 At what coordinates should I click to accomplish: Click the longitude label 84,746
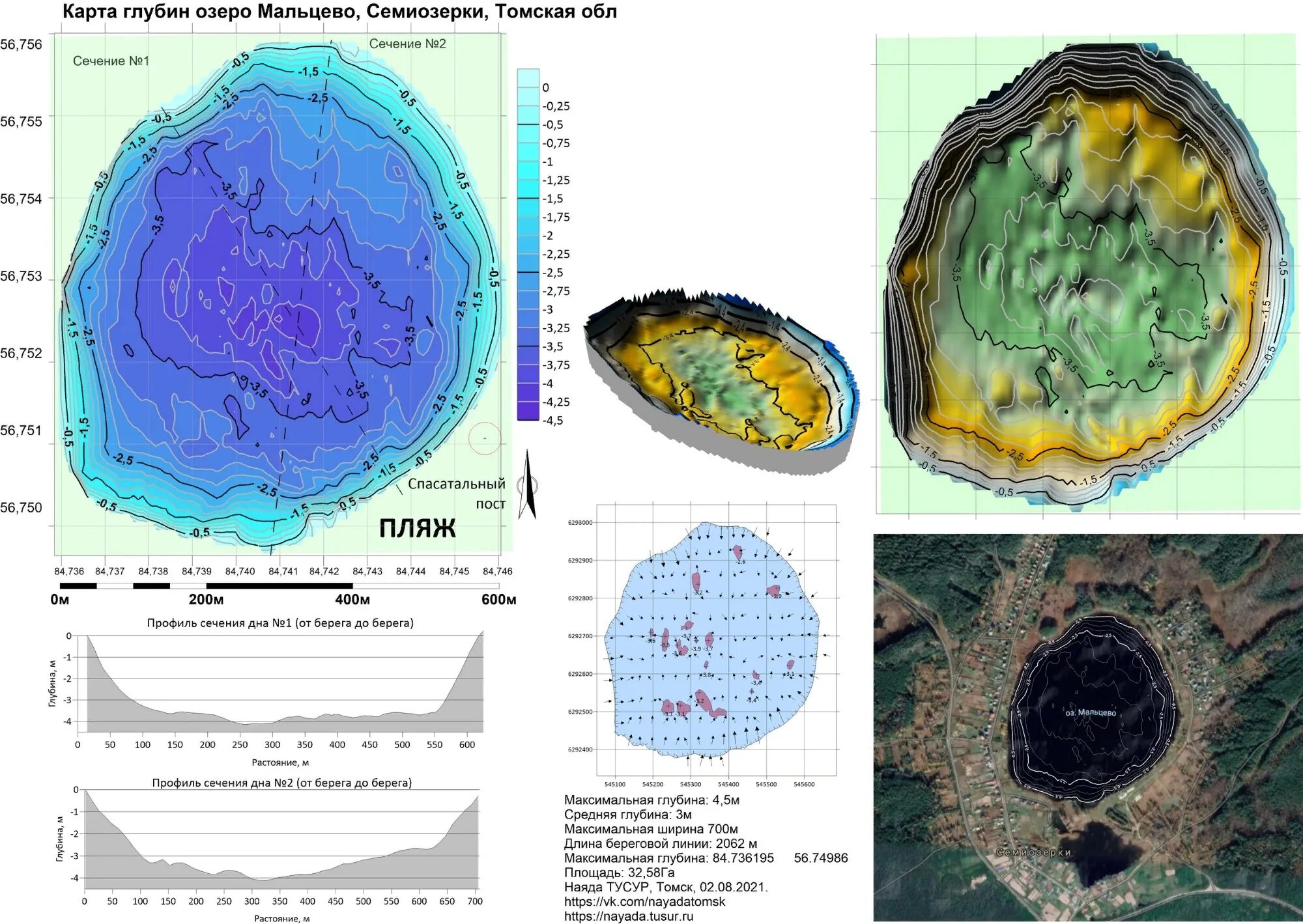[497, 571]
